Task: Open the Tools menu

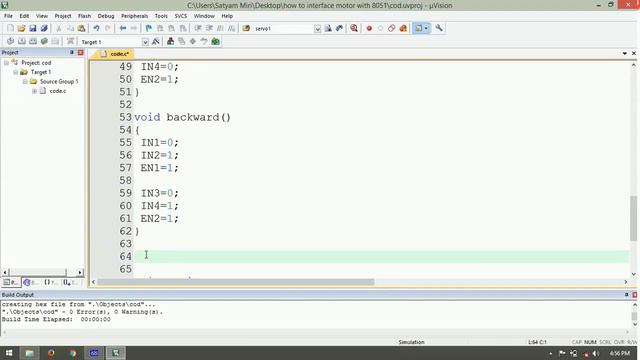Action: 161,16
